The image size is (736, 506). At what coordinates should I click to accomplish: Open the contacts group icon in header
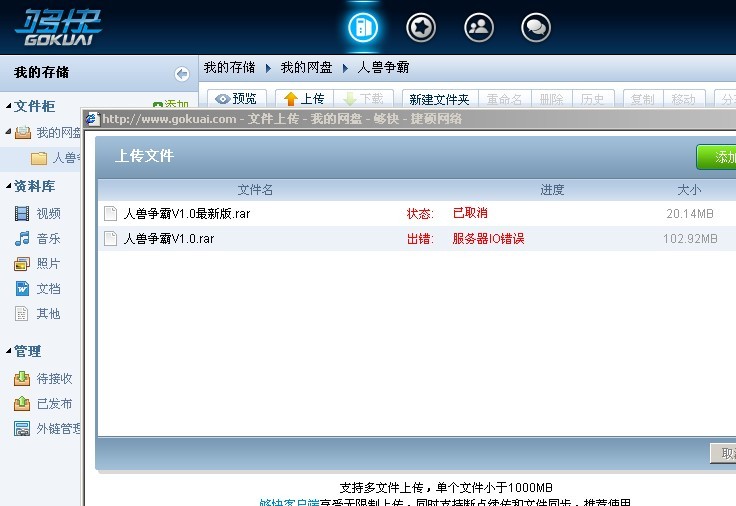coord(479,27)
